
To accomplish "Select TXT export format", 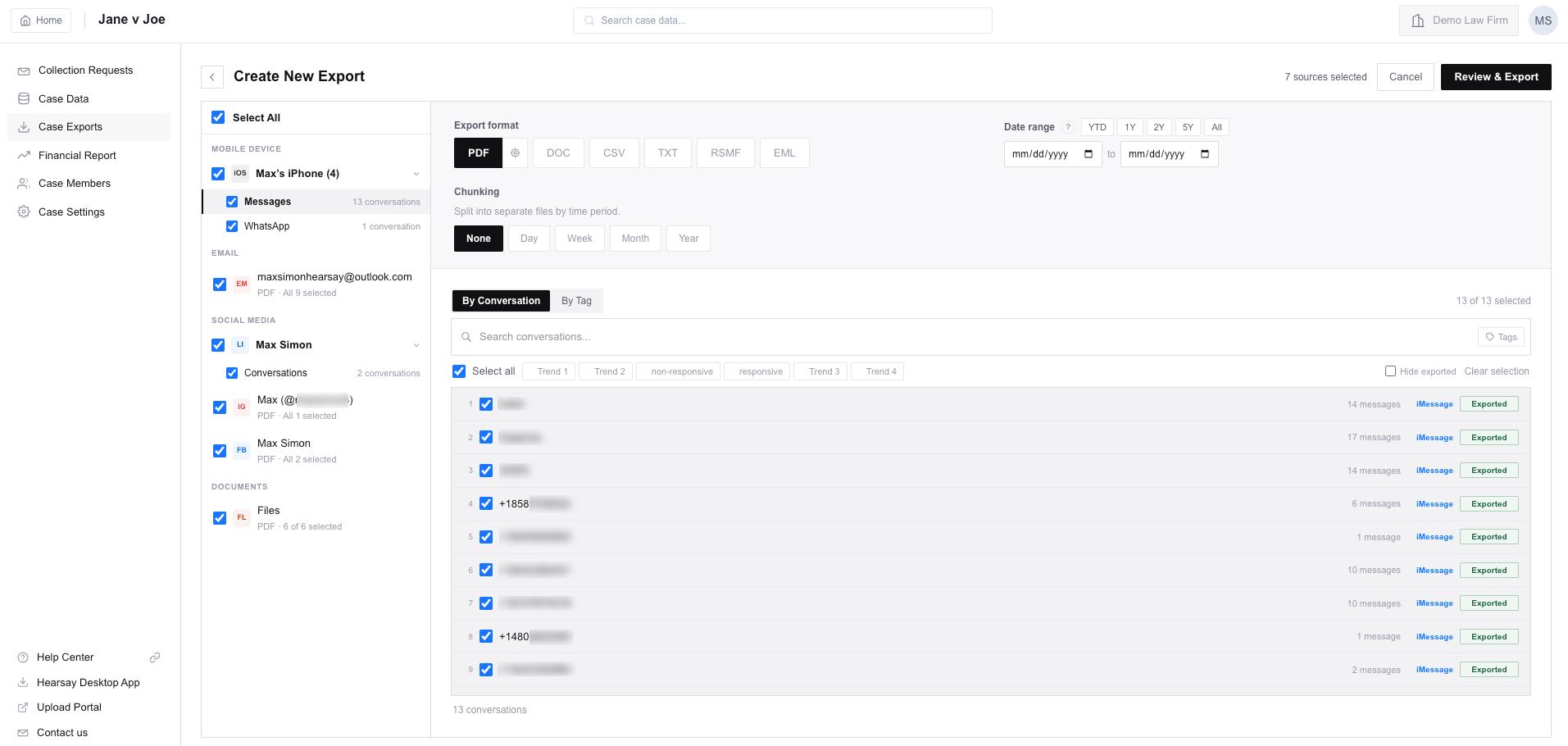I will click(x=668, y=153).
